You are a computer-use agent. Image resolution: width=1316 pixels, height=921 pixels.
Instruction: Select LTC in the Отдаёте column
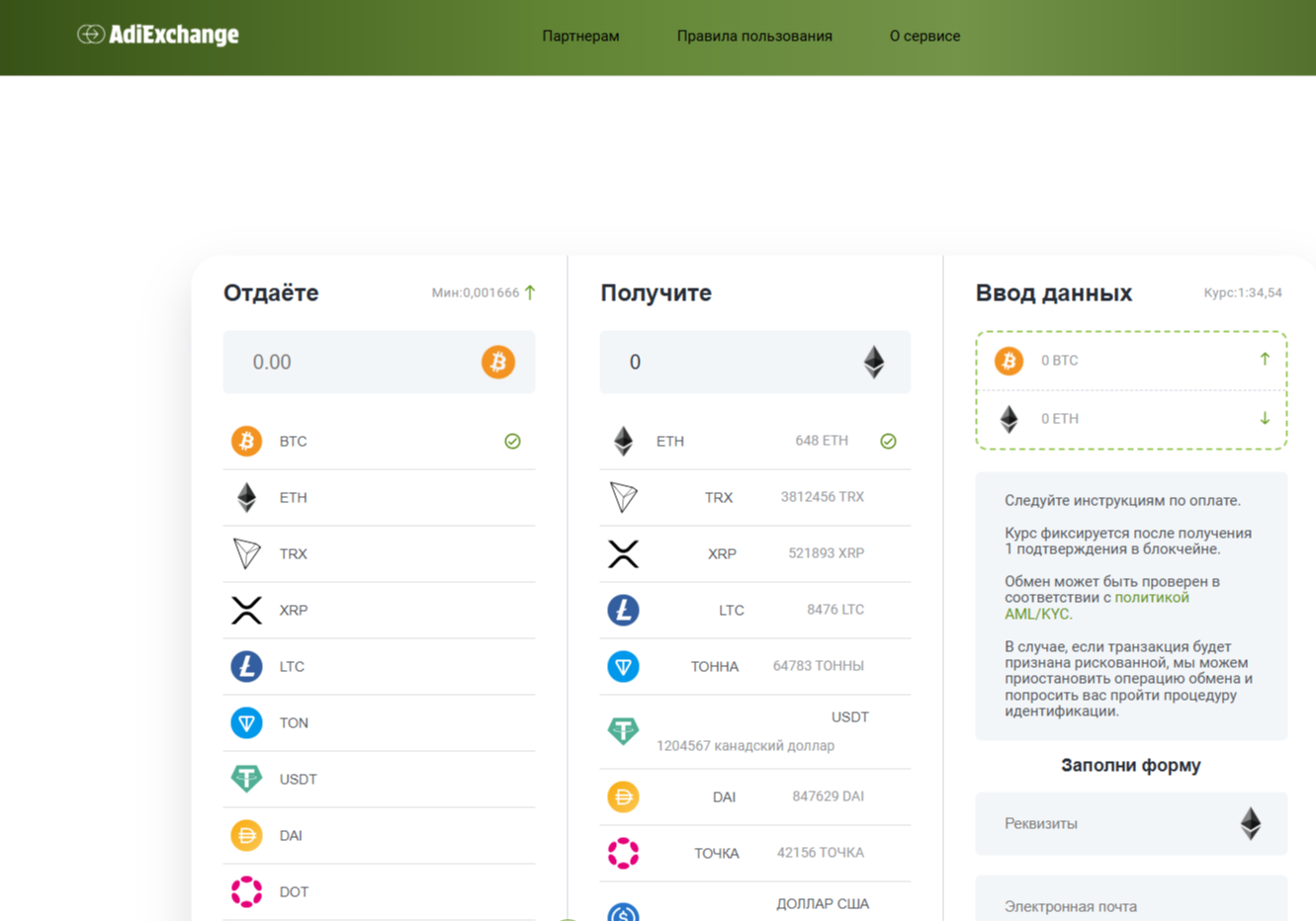point(293,666)
